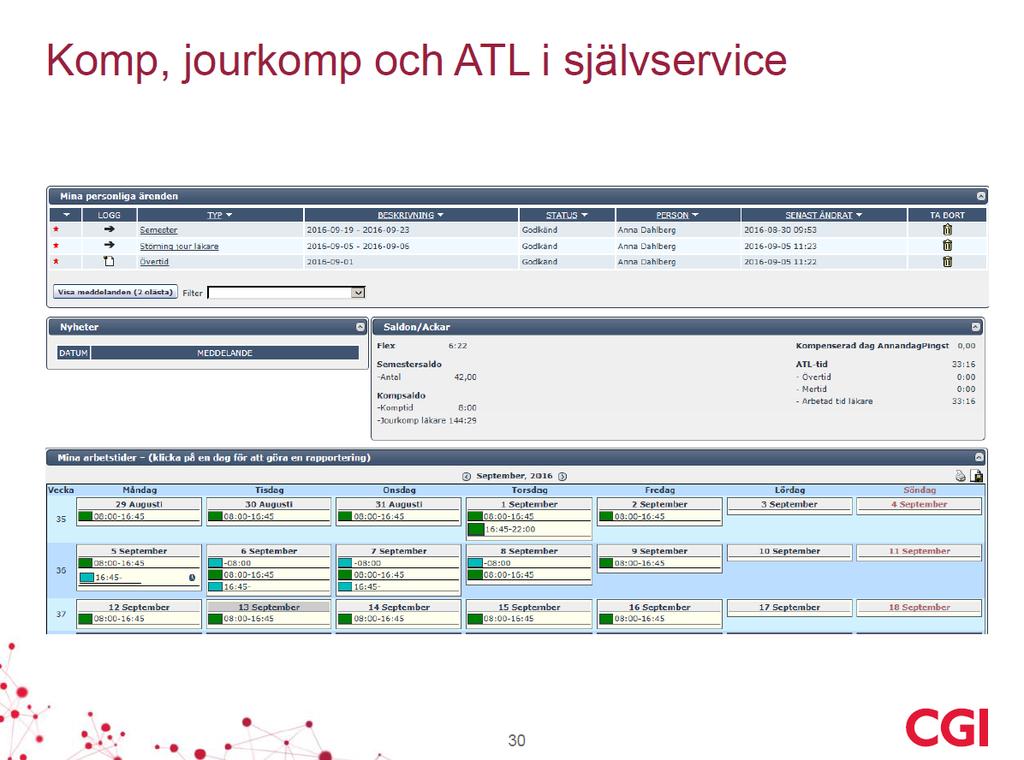Print the work schedule with printer icon

pos(960,476)
